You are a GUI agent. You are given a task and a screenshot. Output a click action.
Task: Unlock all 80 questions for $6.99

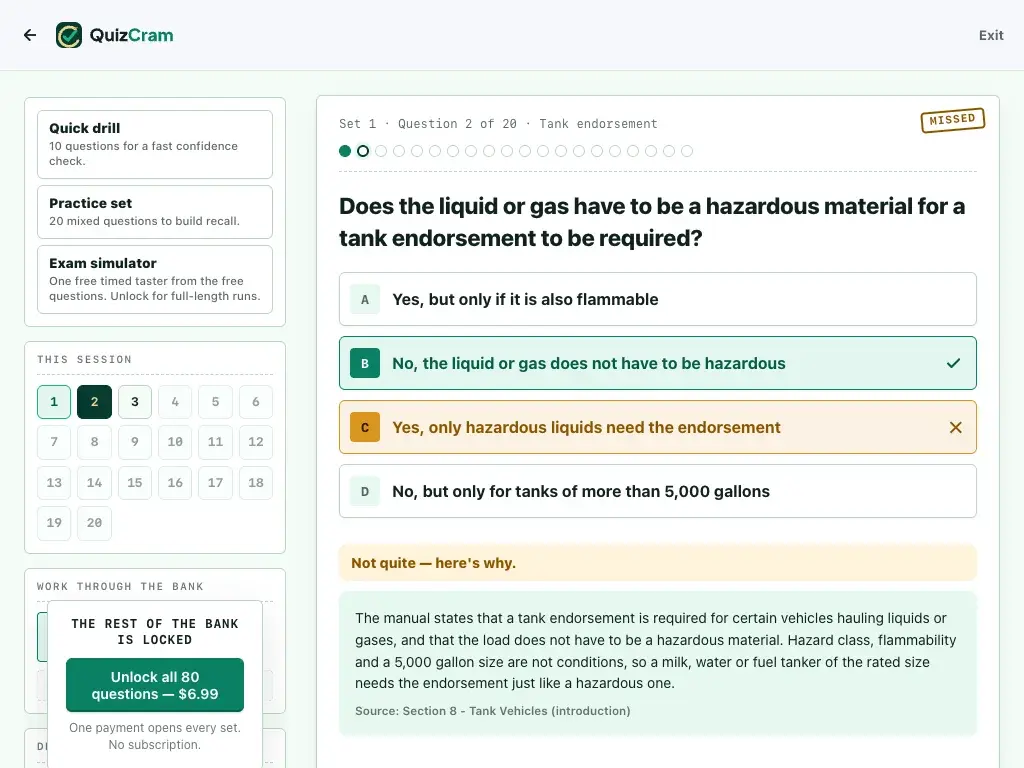[x=155, y=685]
